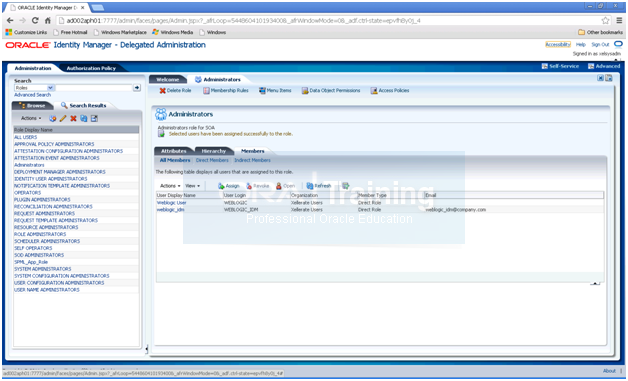Viewport: 628px width, 381px height.
Task: Bookmark page with the star icon
Action: coord(605,20)
